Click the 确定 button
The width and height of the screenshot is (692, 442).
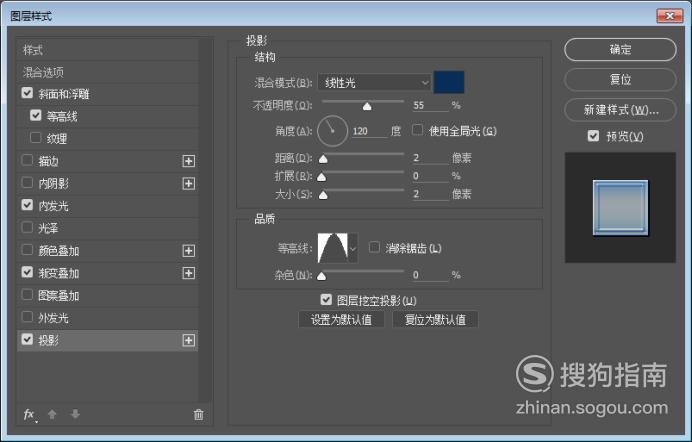click(620, 49)
